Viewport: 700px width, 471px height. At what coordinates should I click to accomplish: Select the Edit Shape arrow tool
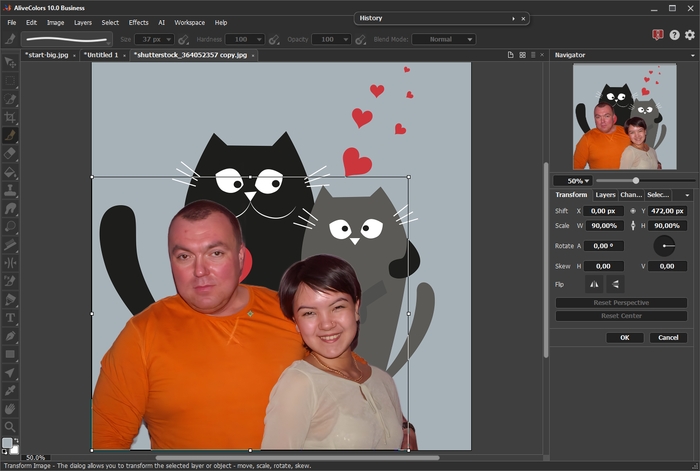pos(10,373)
